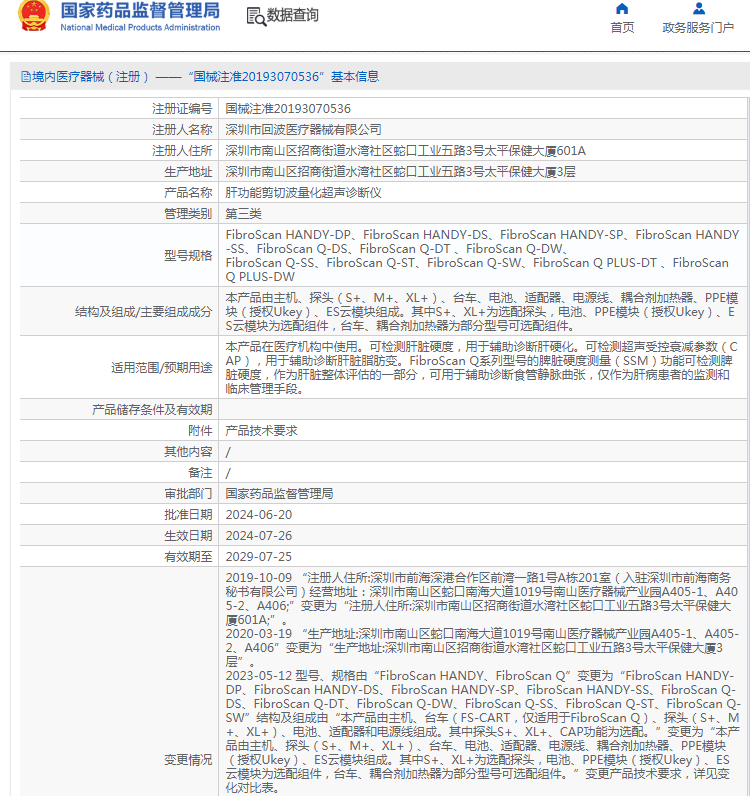Image resolution: width=750 pixels, height=796 pixels.
Task: Click production address ending 3层
Action: click(400, 172)
